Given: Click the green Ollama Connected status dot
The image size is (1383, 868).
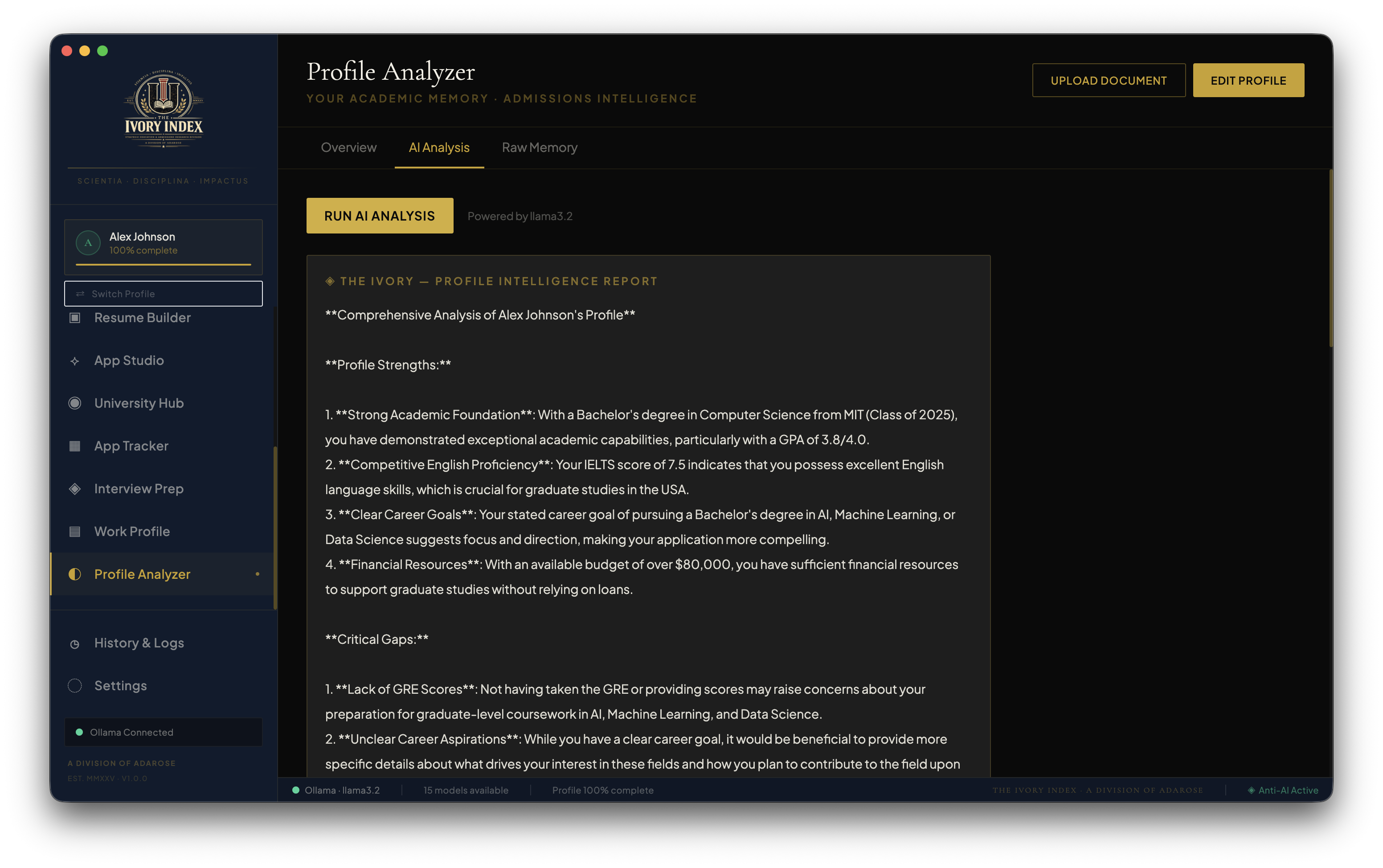Looking at the screenshot, I should click(79, 732).
